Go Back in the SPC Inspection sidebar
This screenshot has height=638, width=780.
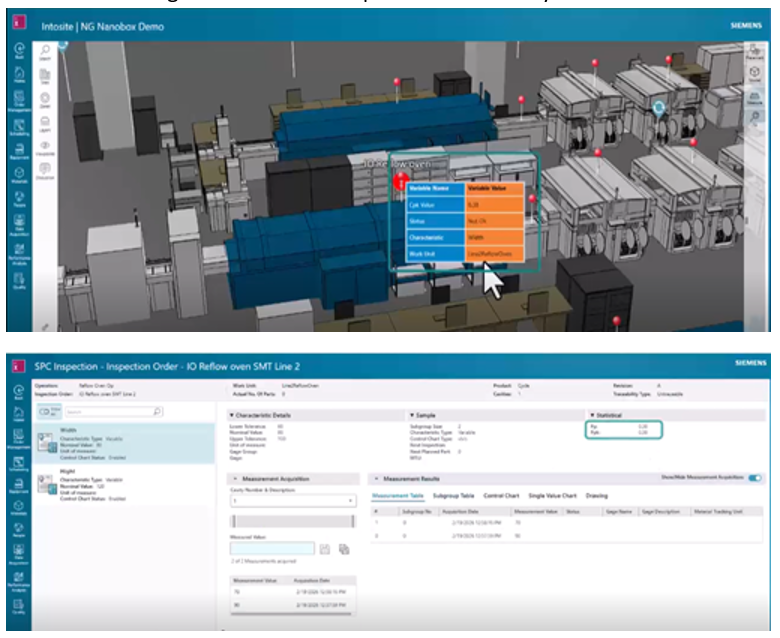click(19, 392)
